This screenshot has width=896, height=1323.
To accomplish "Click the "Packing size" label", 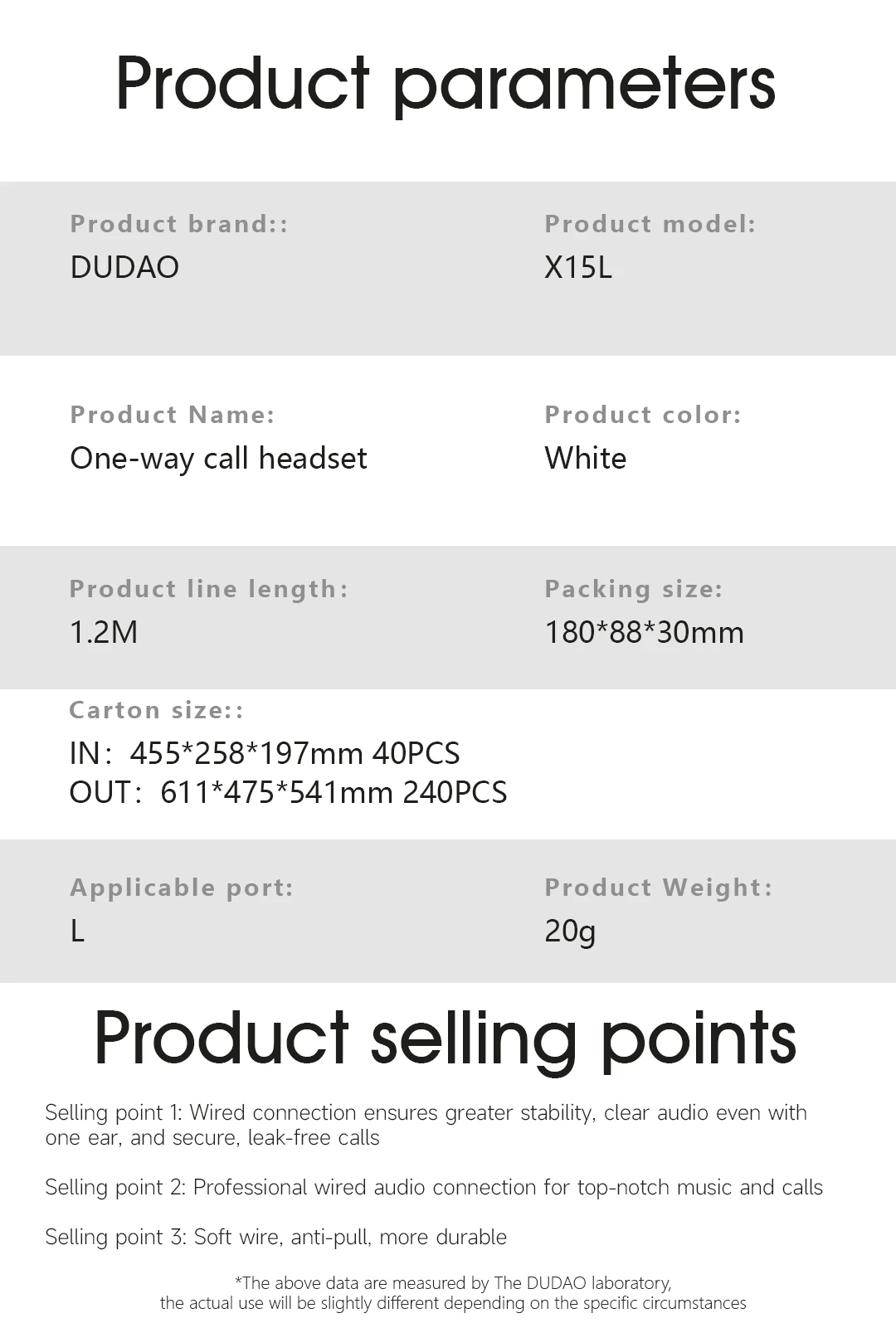I will 633,589.
